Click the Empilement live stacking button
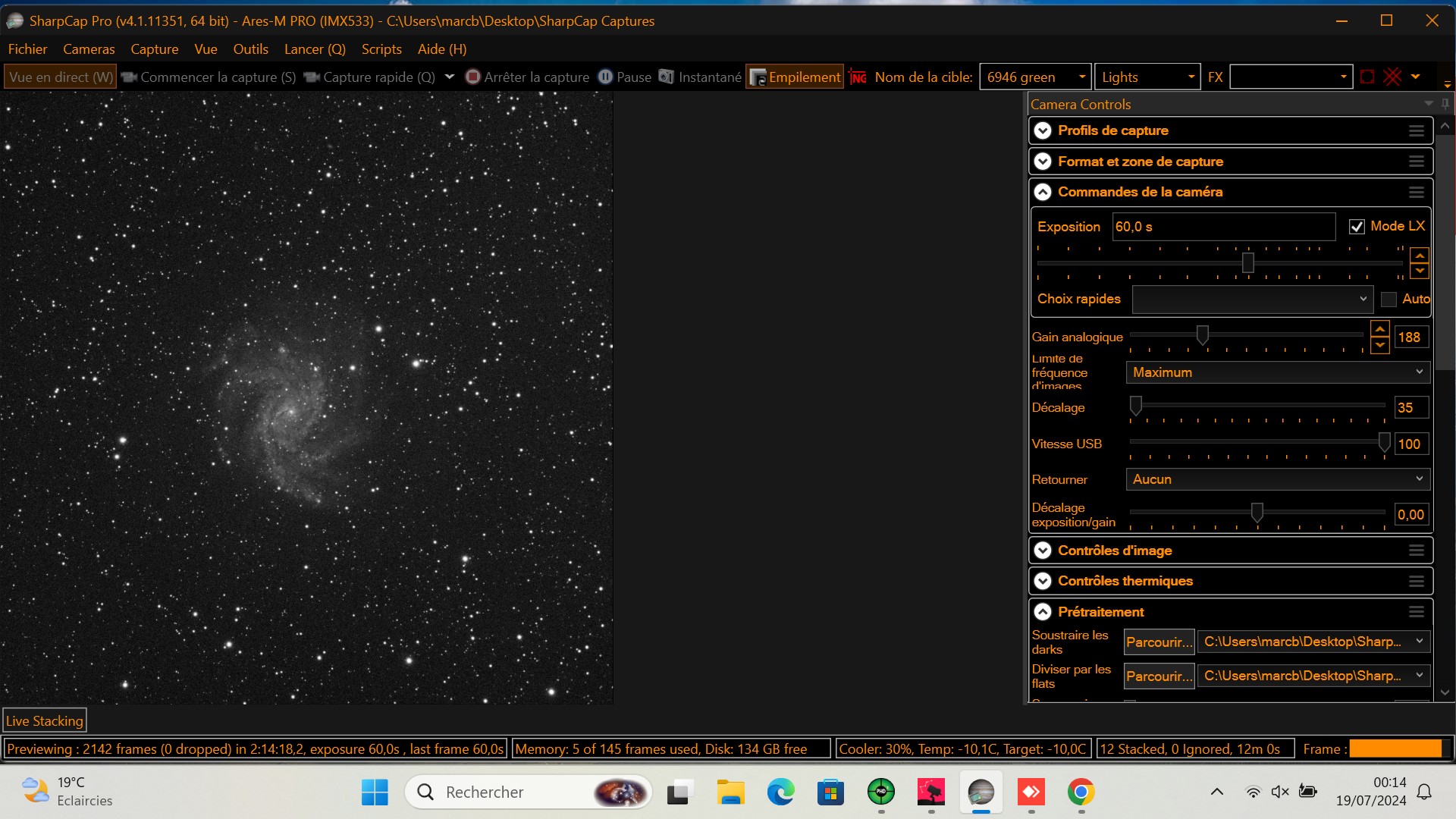 click(795, 77)
